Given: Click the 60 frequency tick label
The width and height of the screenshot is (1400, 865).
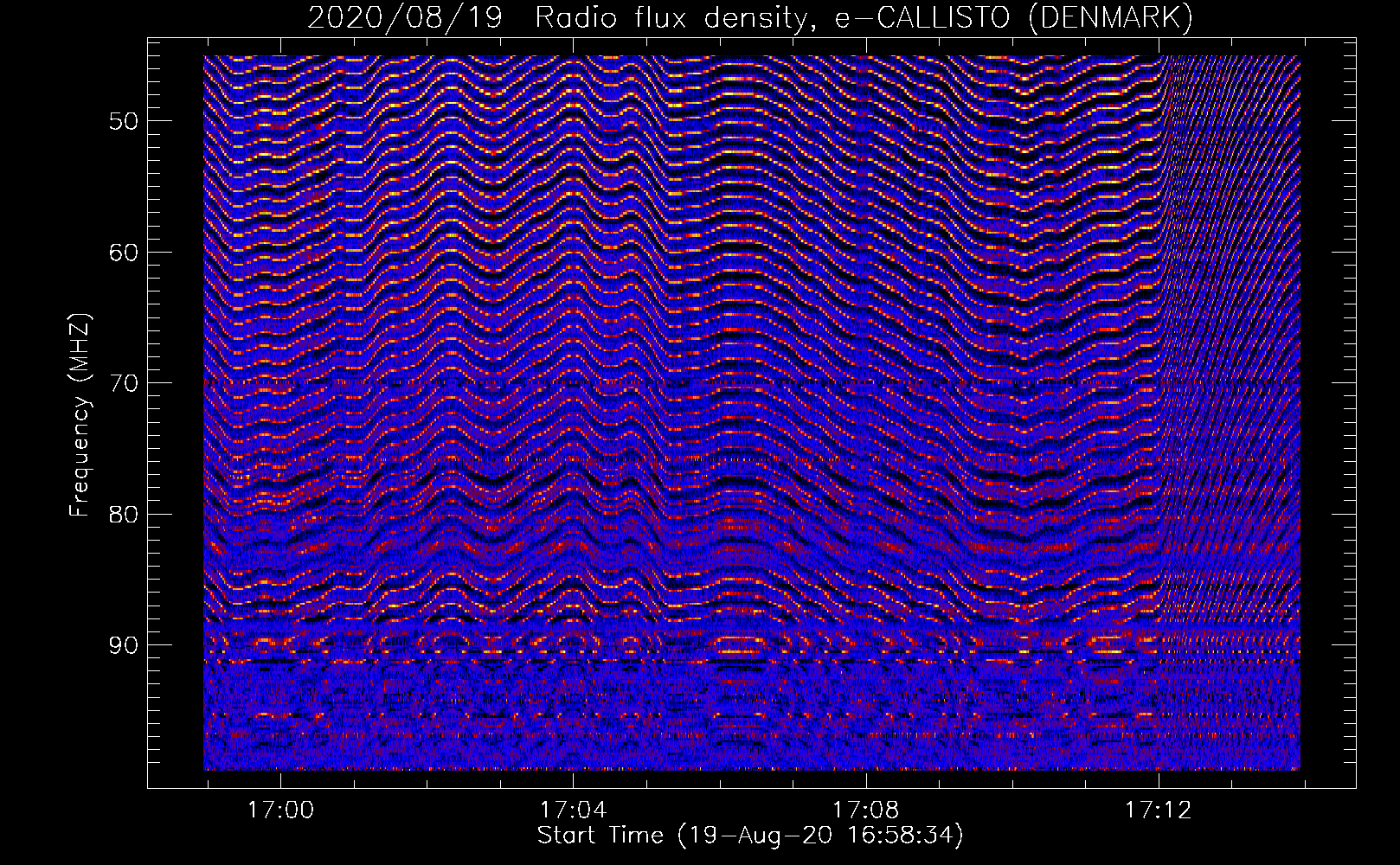Looking at the screenshot, I should [124, 252].
